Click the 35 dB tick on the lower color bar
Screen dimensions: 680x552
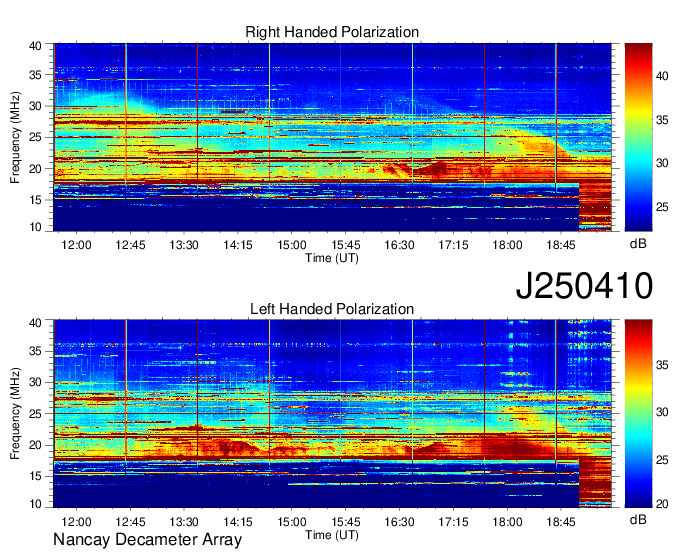coord(662,365)
